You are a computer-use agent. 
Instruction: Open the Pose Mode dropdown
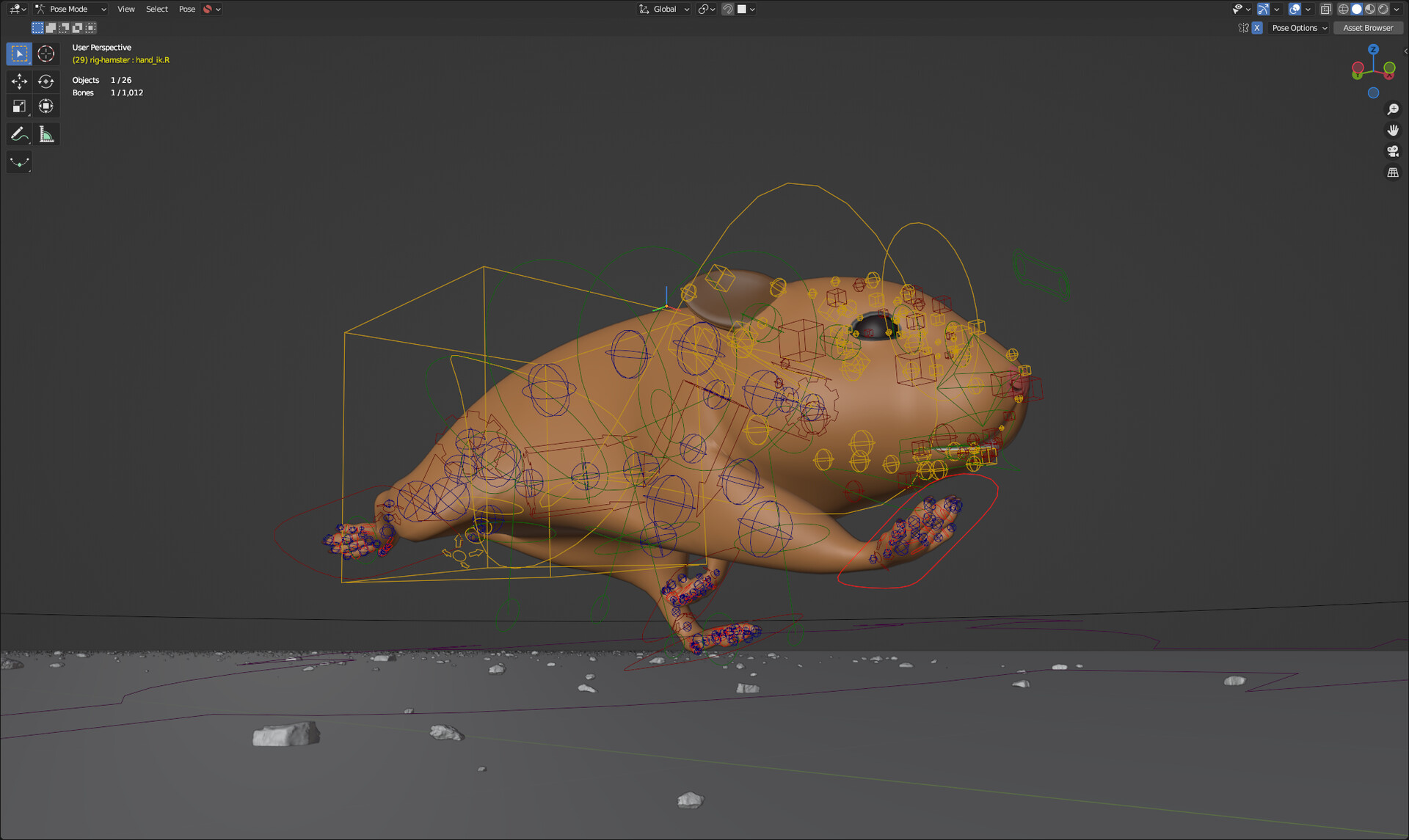(71, 10)
